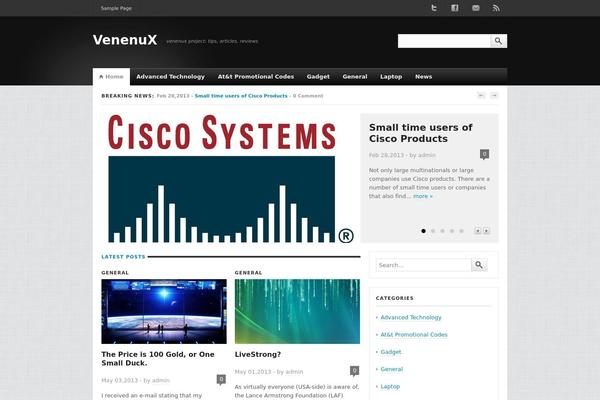Click the sidebar Search... input field

pos(424,265)
